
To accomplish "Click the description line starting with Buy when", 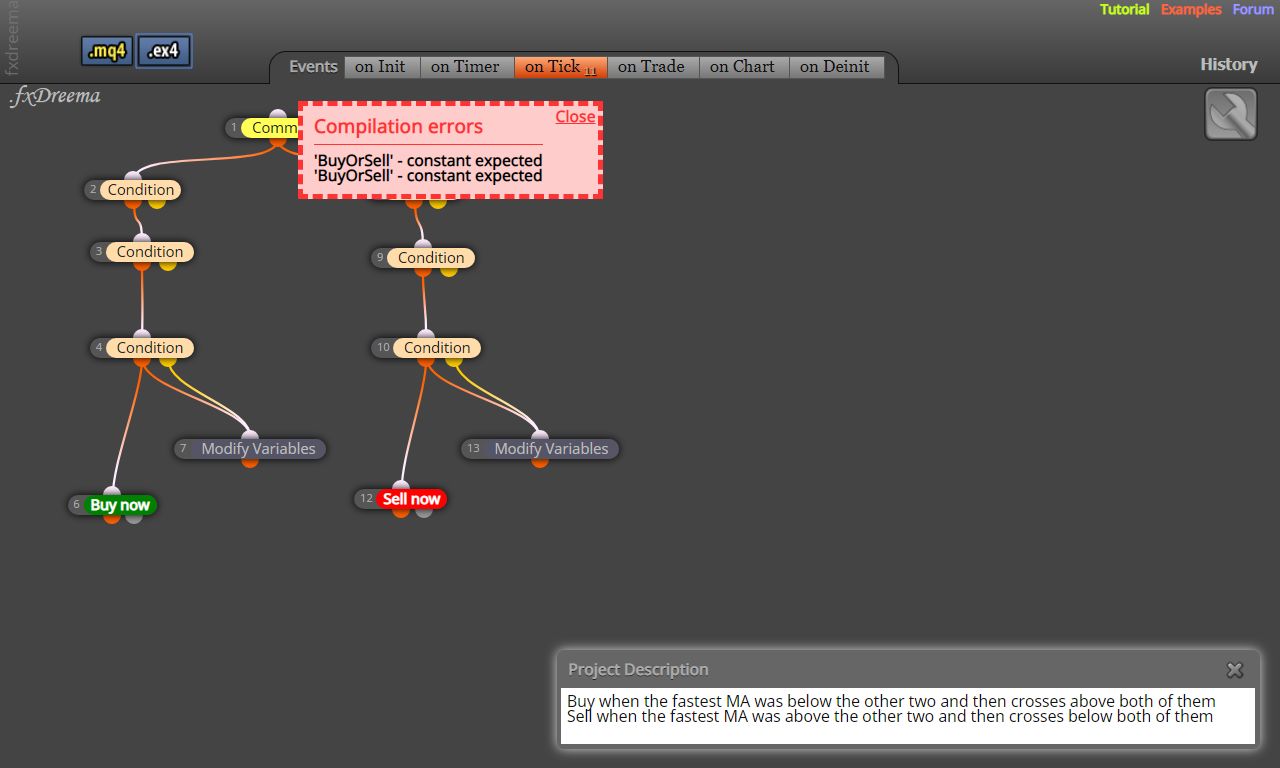I will point(891,701).
